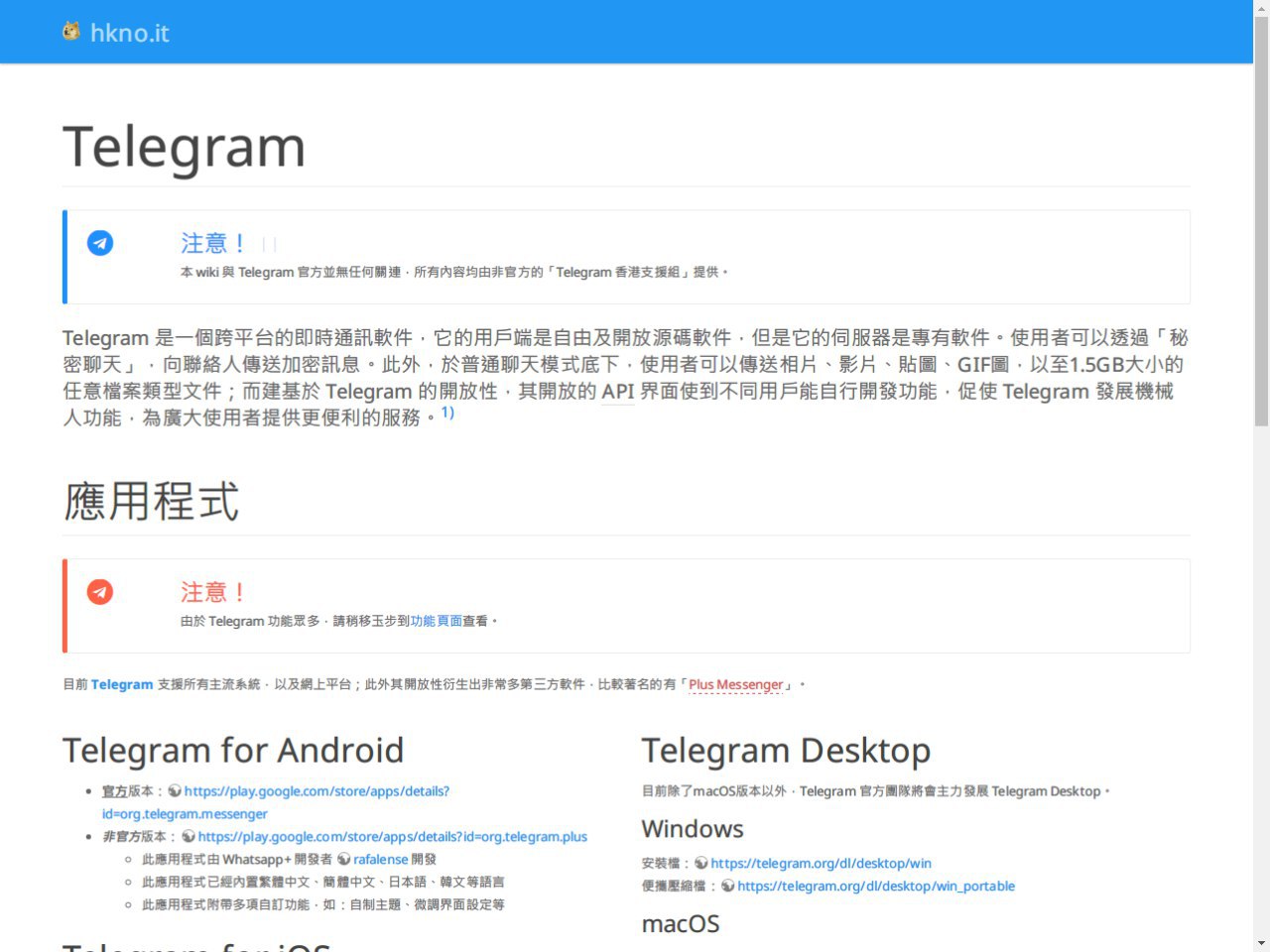Click globe icon beside org.telegram.plus link
Screen dimensions: 1270x952
pos(189,837)
